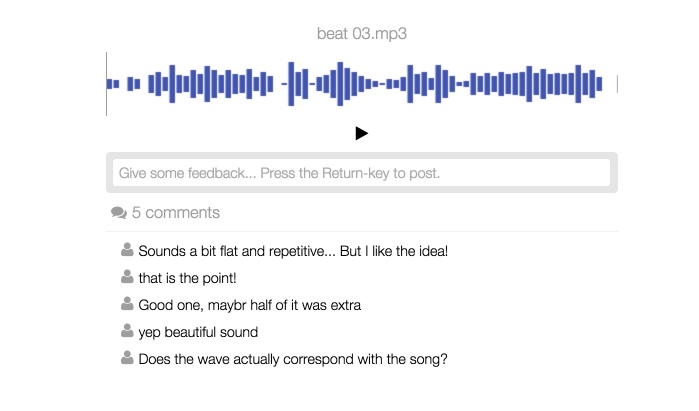Screen dimensions: 699x411
Task: Click user avatar beside 'yep beautiful sound'
Action: 127,330
